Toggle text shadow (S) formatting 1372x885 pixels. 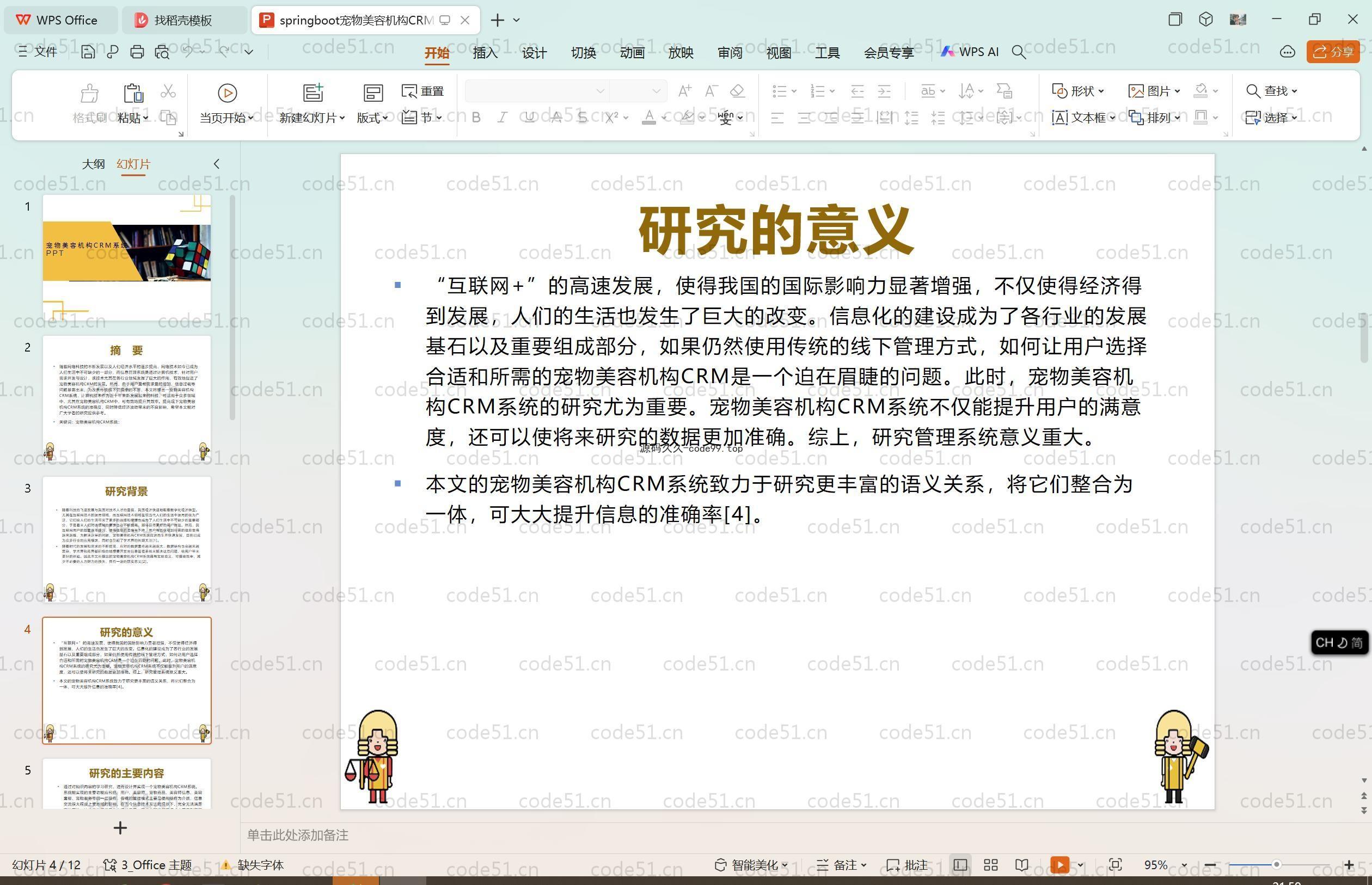click(x=582, y=118)
